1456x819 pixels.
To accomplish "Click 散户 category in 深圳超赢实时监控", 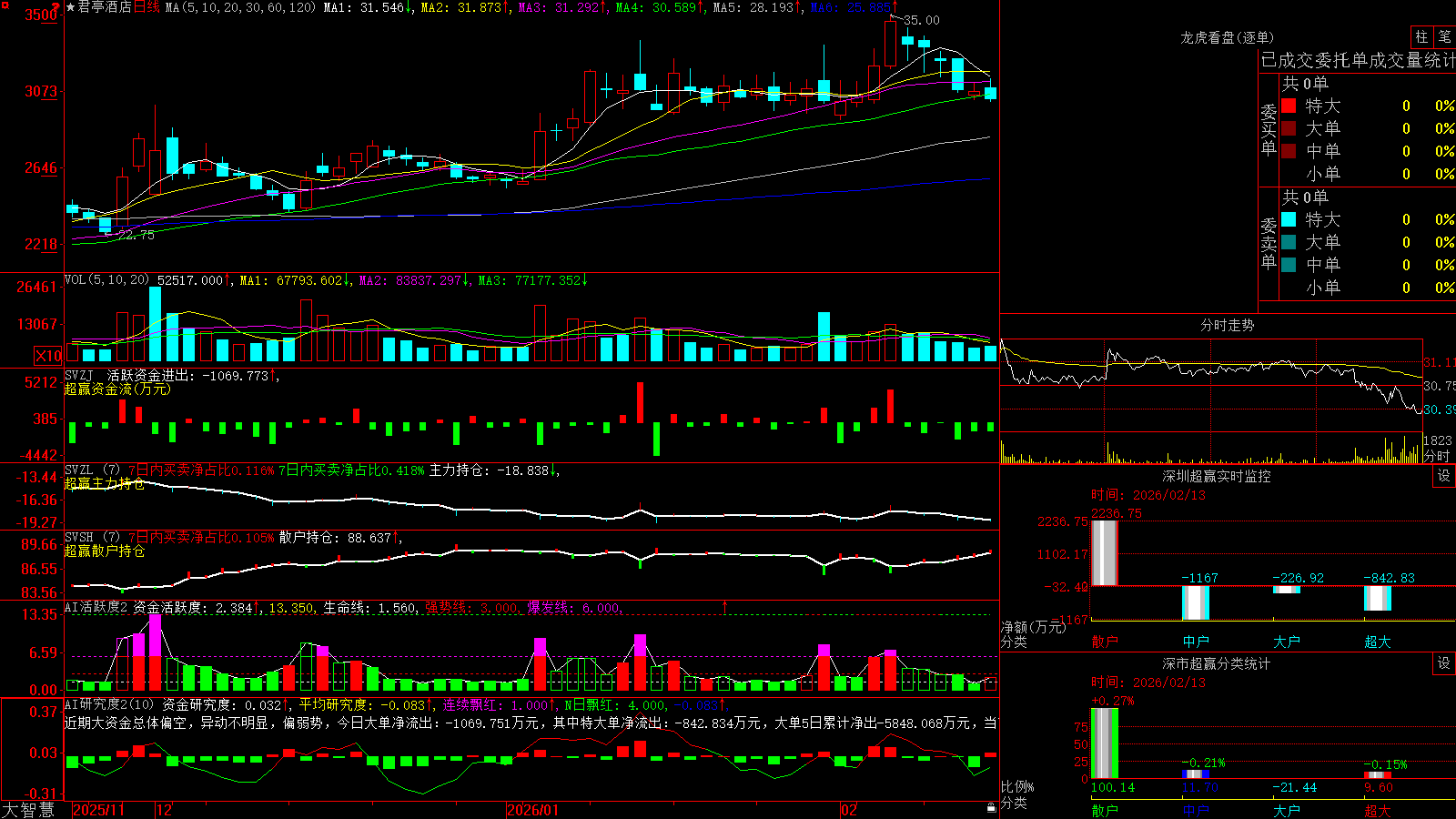I will [1105, 642].
